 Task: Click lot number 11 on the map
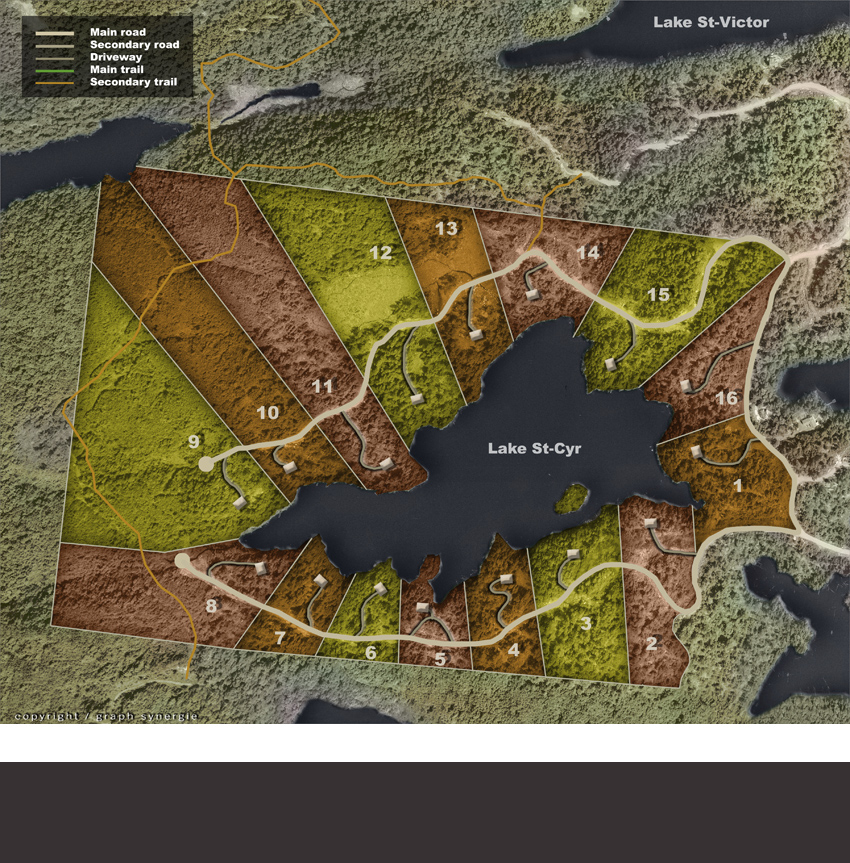[322, 386]
